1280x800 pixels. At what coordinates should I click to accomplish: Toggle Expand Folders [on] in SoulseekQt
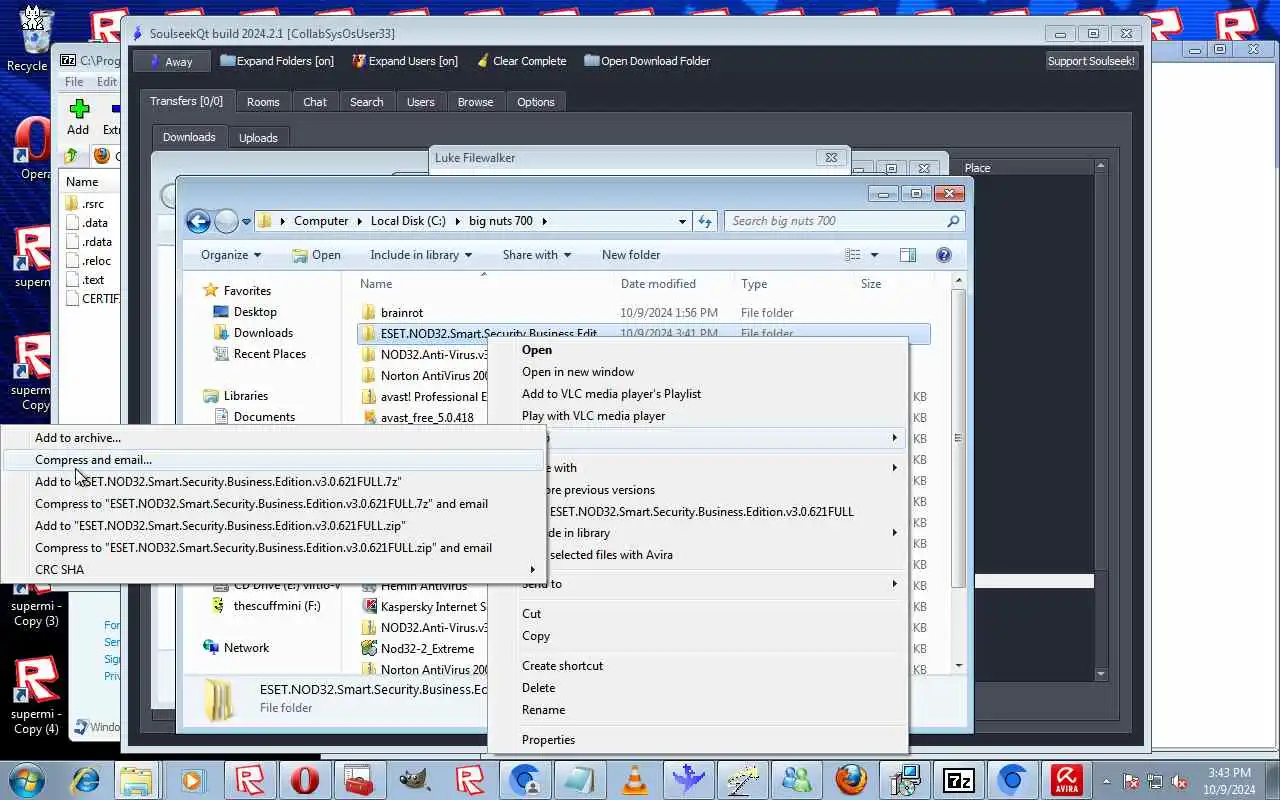[x=277, y=61]
